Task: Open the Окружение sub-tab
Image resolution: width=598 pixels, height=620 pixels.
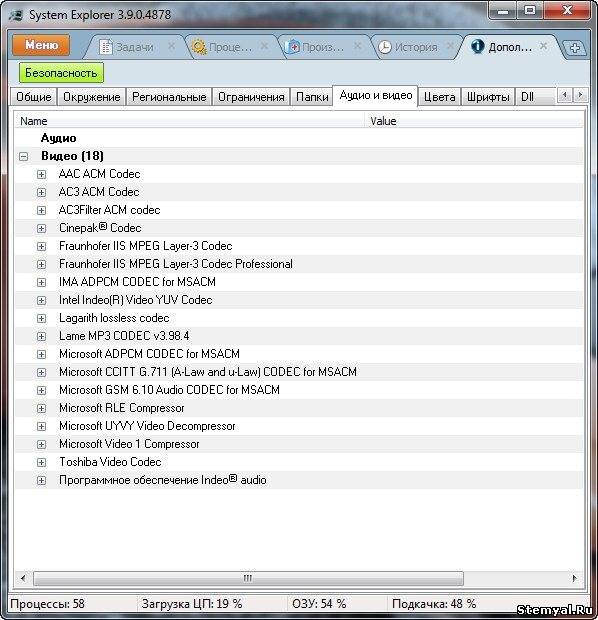Action: [92, 97]
